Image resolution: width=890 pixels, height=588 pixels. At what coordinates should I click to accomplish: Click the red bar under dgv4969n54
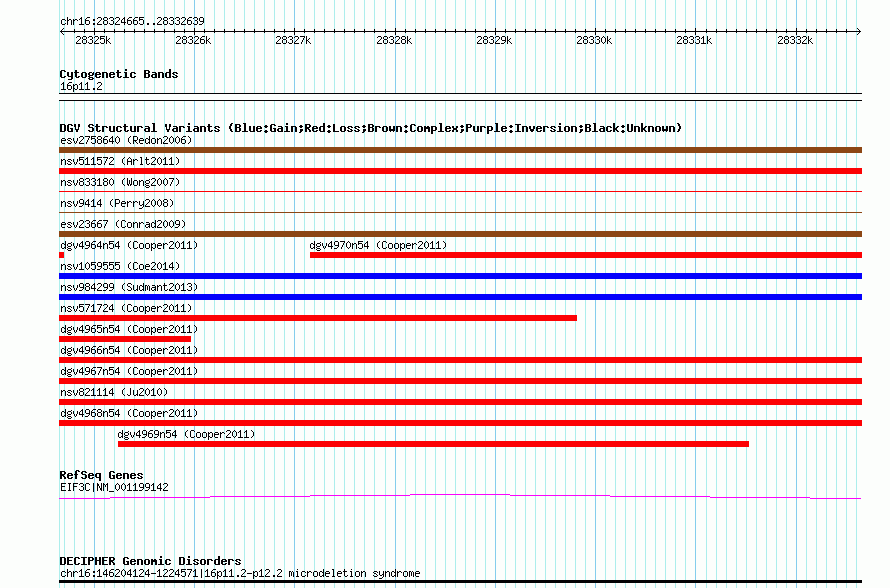(434, 444)
